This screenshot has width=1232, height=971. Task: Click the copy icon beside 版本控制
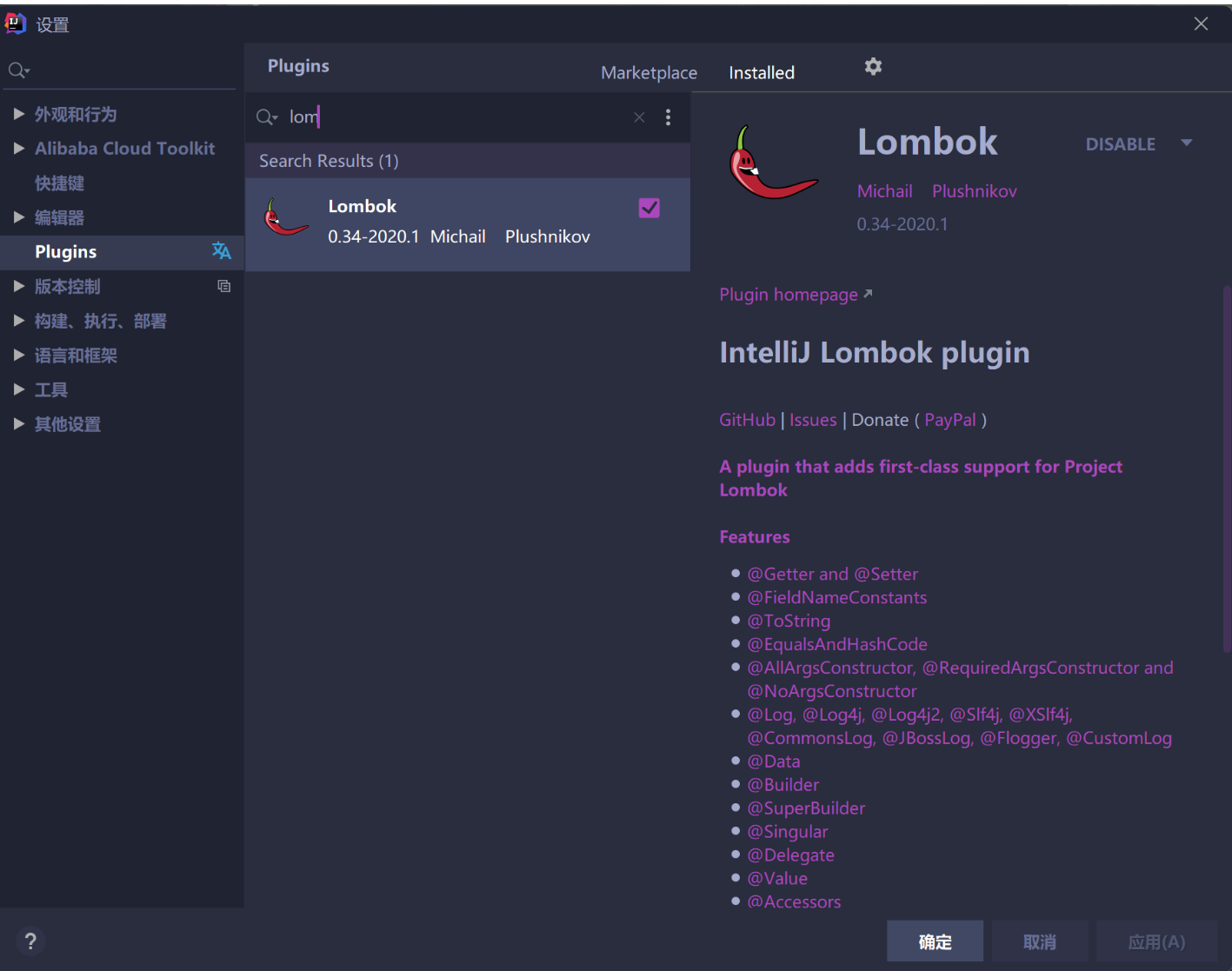223,286
